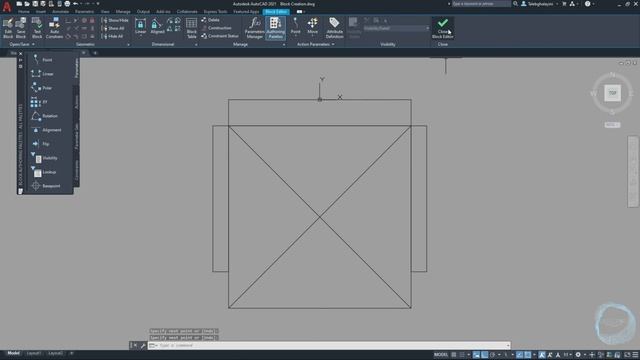Image resolution: width=640 pixels, height=360 pixels.
Task: Open the Edit Block tool
Action: click(8, 28)
